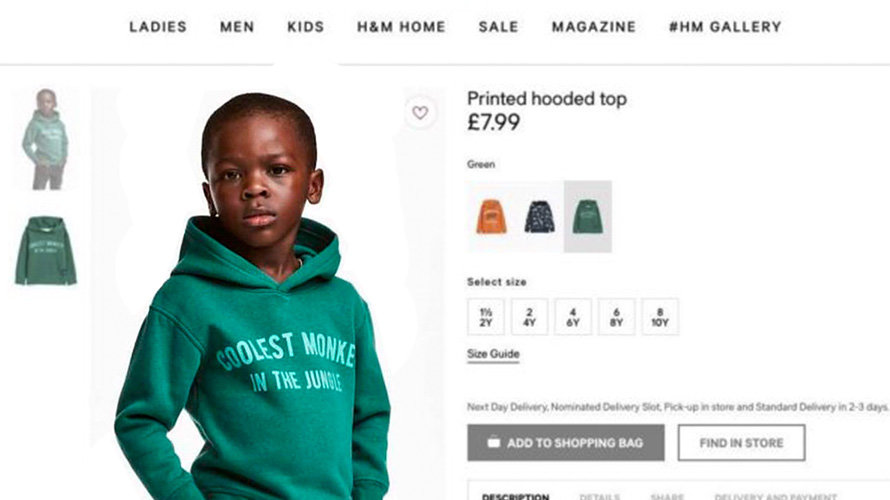Image resolution: width=890 pixels, height=500 pixels.
Task: Select the green hoodie color swatch
Action: point(587,216)
